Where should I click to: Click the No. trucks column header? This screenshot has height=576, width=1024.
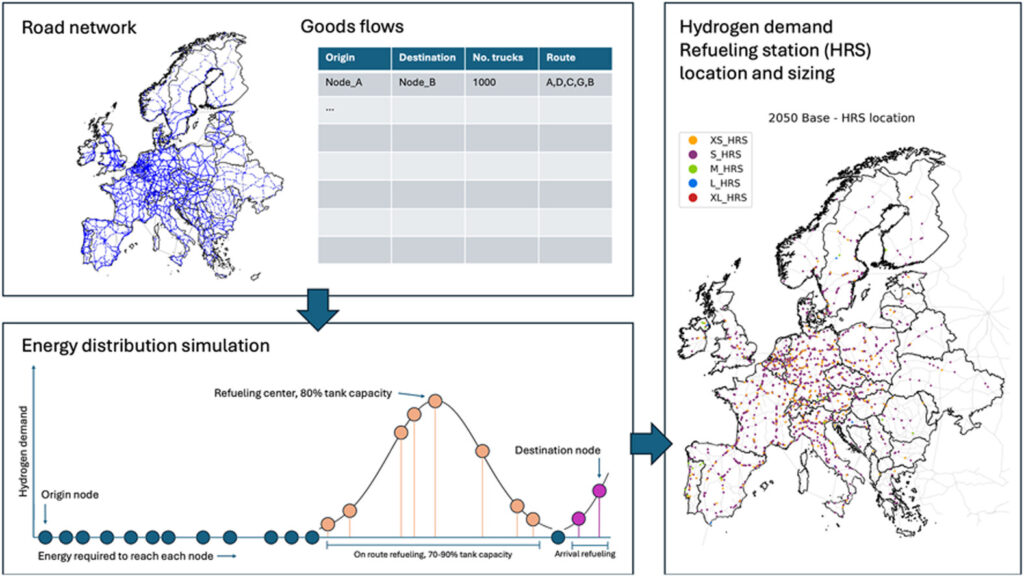[x=500, y=58]
